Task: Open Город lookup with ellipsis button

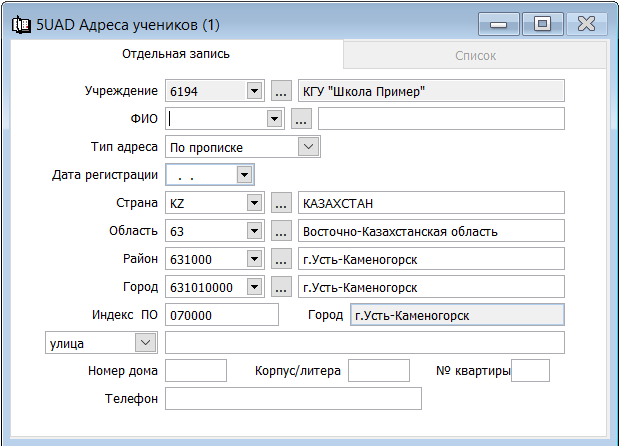Action: pos(281,287)
